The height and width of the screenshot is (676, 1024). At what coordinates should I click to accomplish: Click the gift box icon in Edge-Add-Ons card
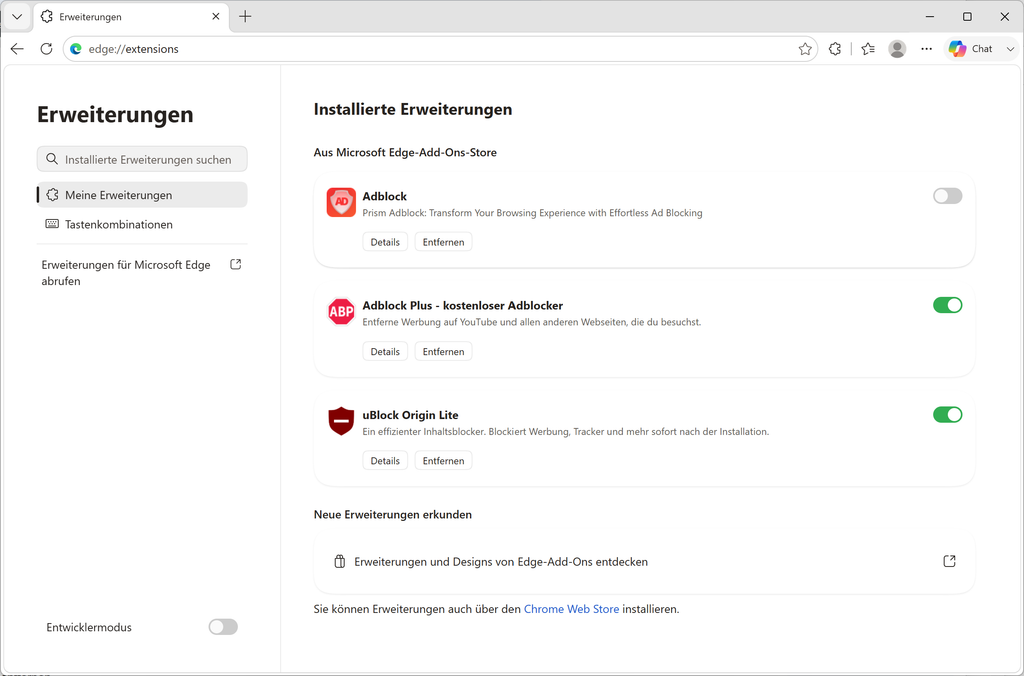click(340, 562)
